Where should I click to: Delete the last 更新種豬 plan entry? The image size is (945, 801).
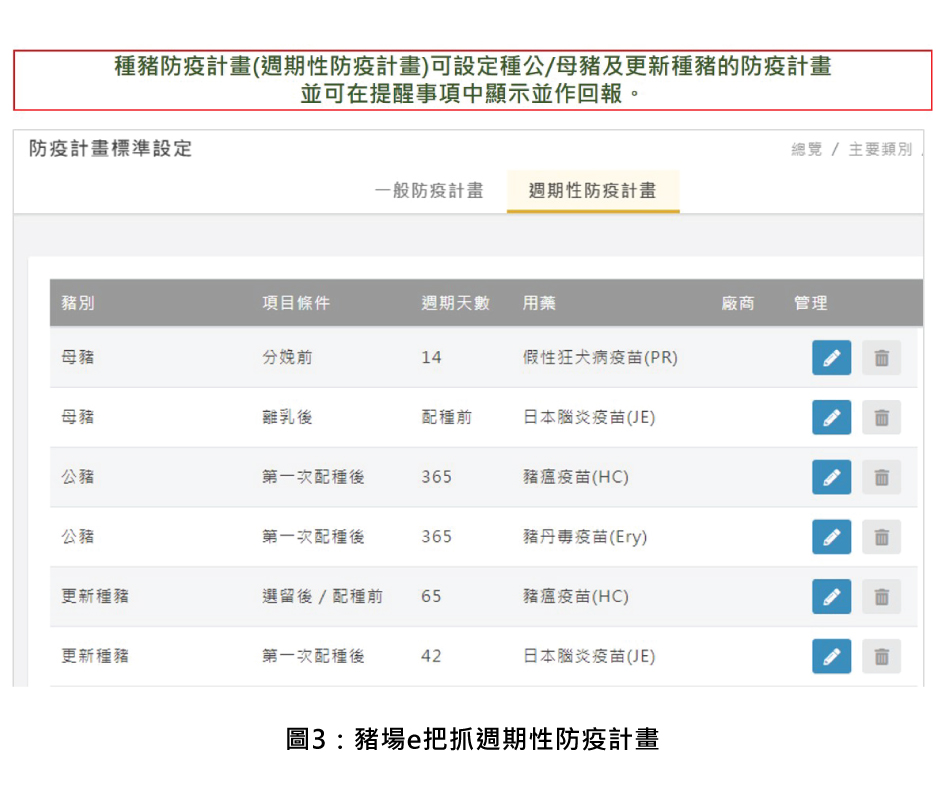(881, 656)
